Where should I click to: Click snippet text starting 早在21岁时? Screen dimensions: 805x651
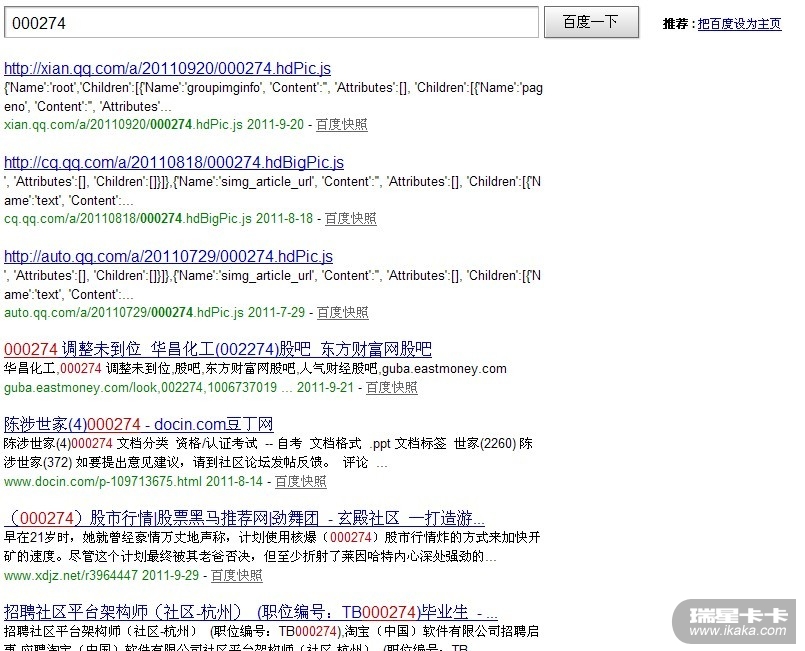tap(272, 547)
